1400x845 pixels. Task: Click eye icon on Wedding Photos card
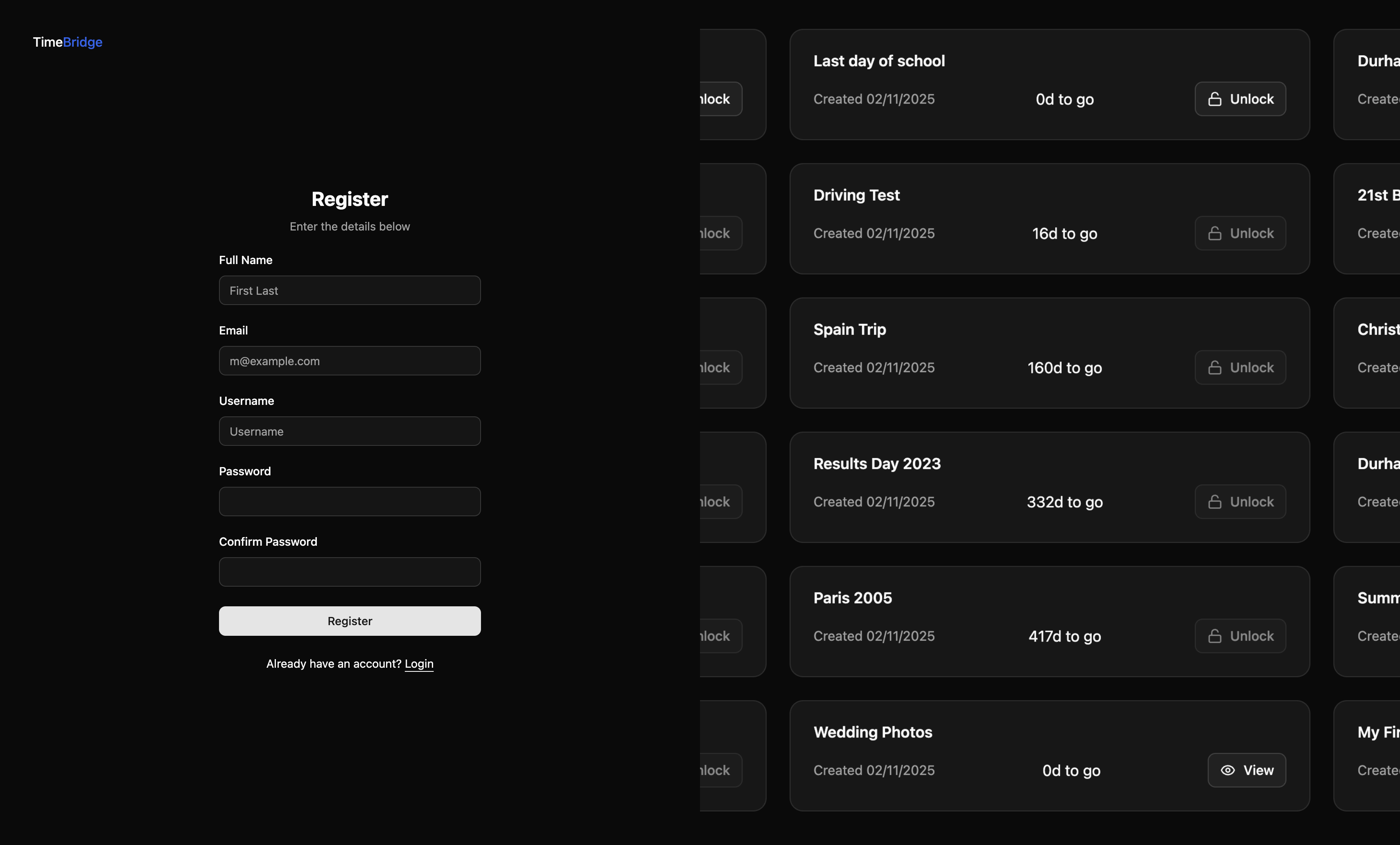(x=1228, y=770)
